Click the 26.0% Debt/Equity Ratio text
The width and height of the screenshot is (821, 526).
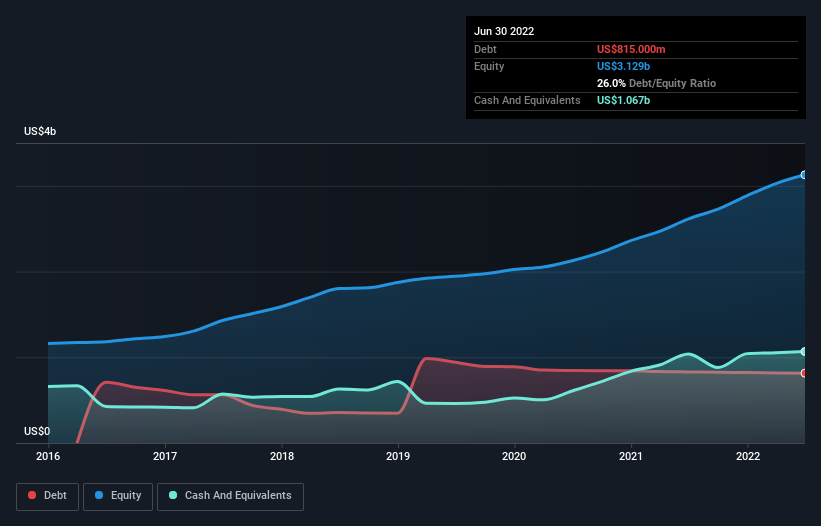click(656, 83)
